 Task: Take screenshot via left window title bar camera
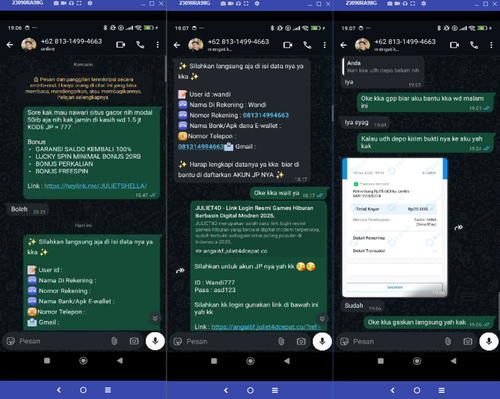pyautogui.click(x=56, y=3)
